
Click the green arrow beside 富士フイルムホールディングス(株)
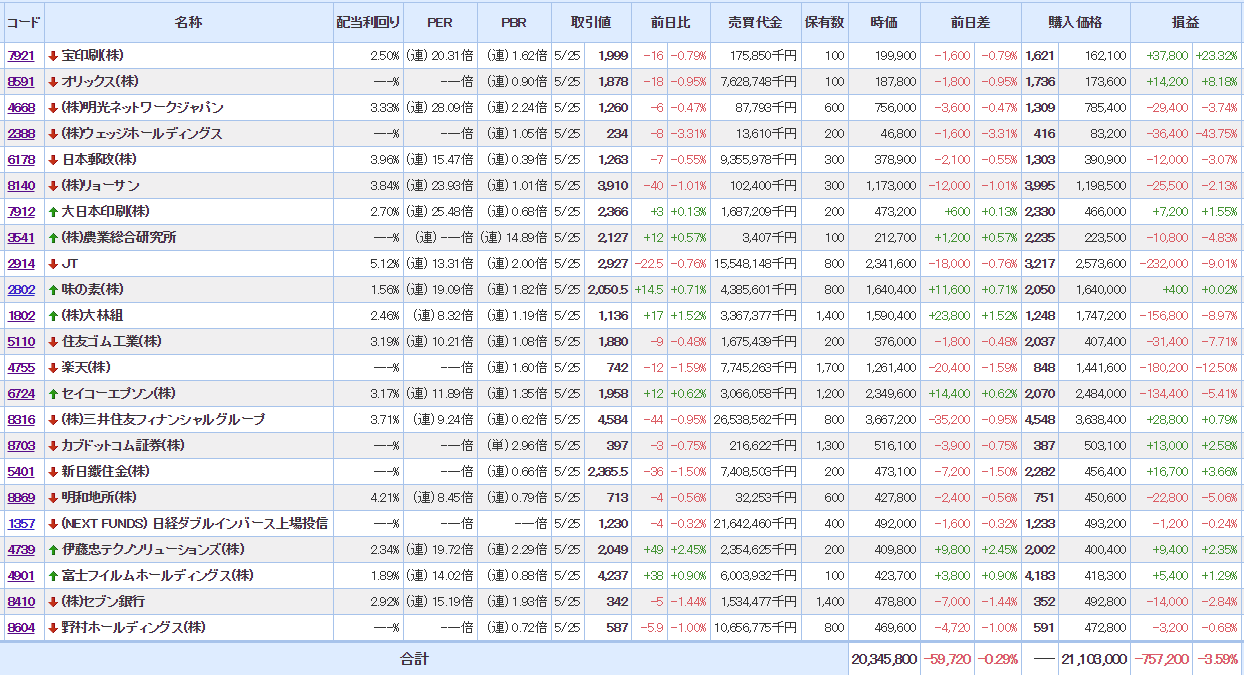[x=53, y=576]
